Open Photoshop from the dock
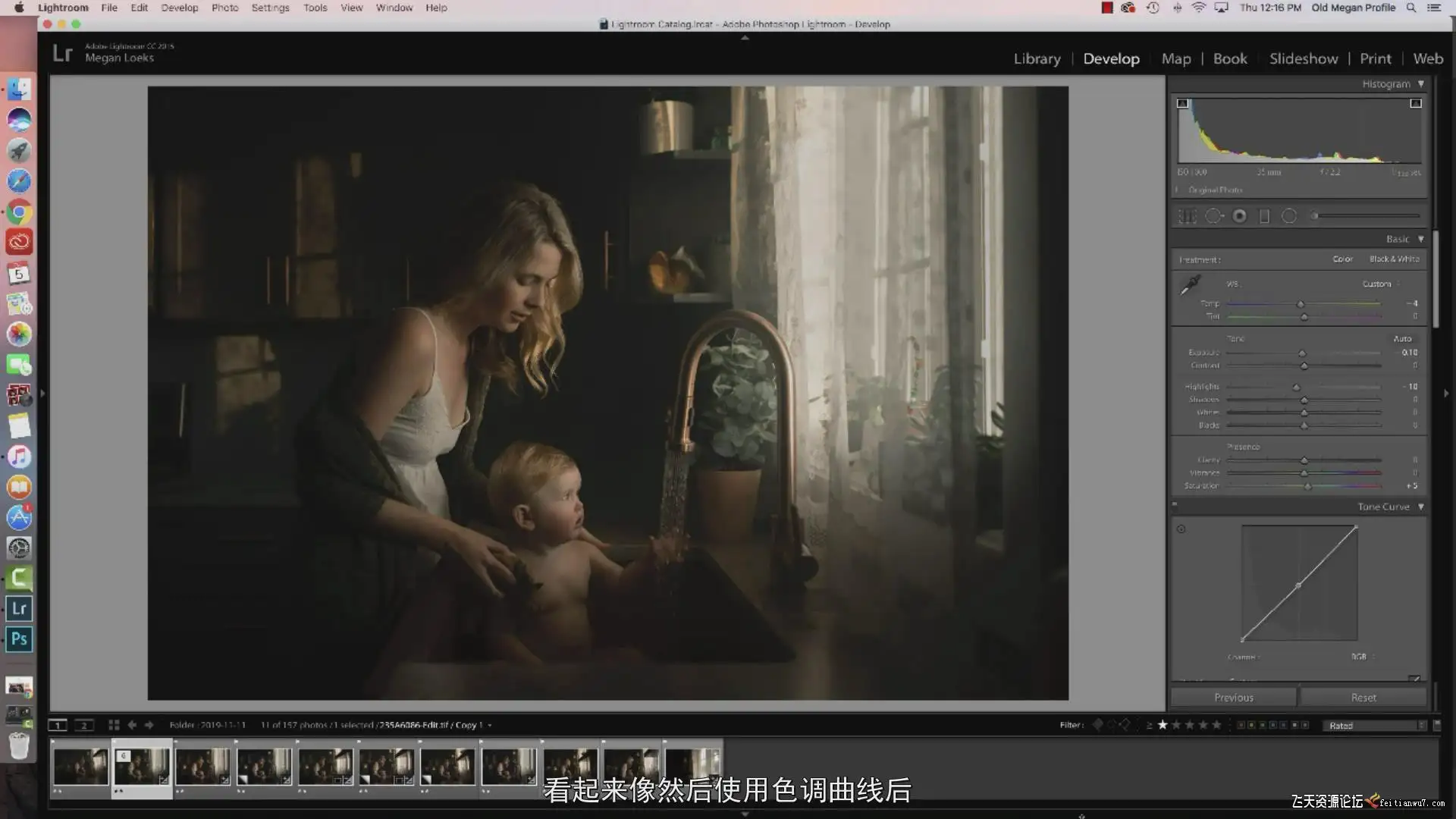 (x=19, y=639)
